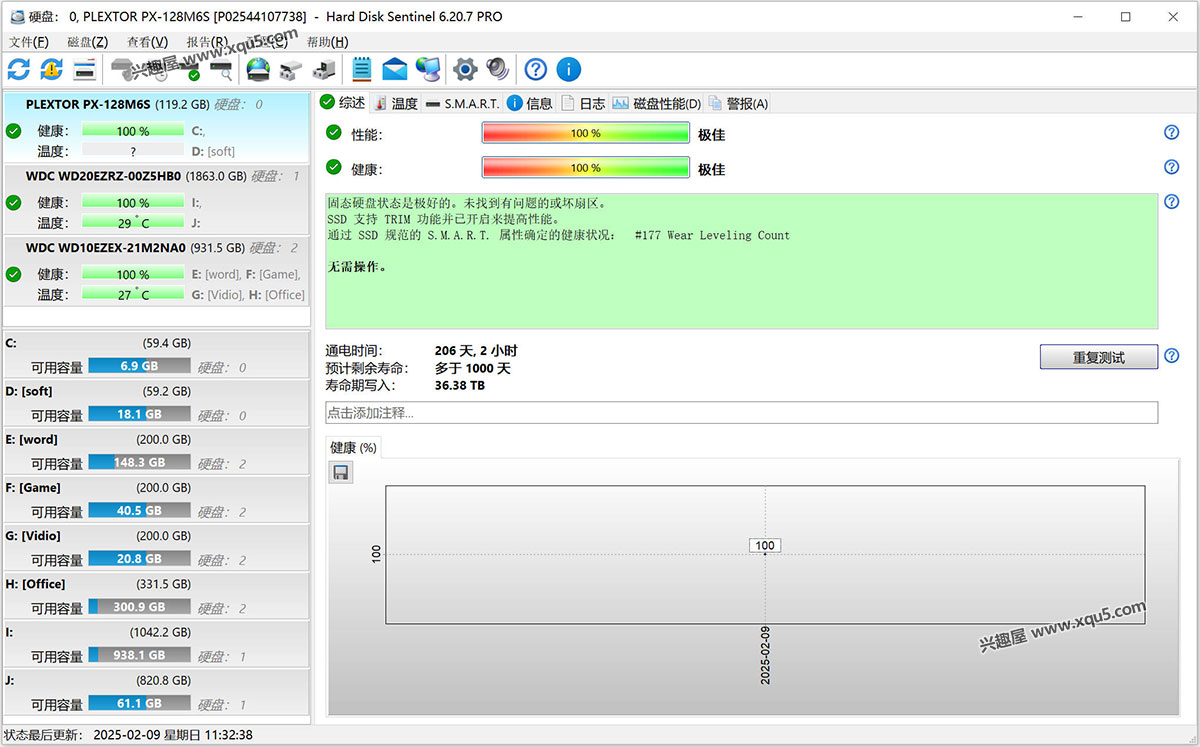
Task: Switch to the 磁盘性能(D) tab
Action: tap(657, 103)
